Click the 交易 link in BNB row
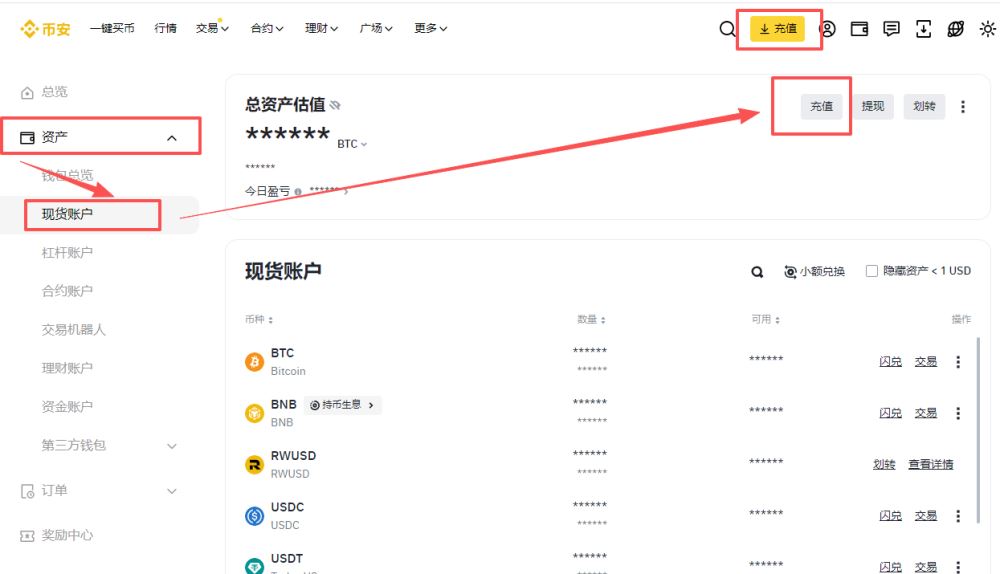 (926, 413)
